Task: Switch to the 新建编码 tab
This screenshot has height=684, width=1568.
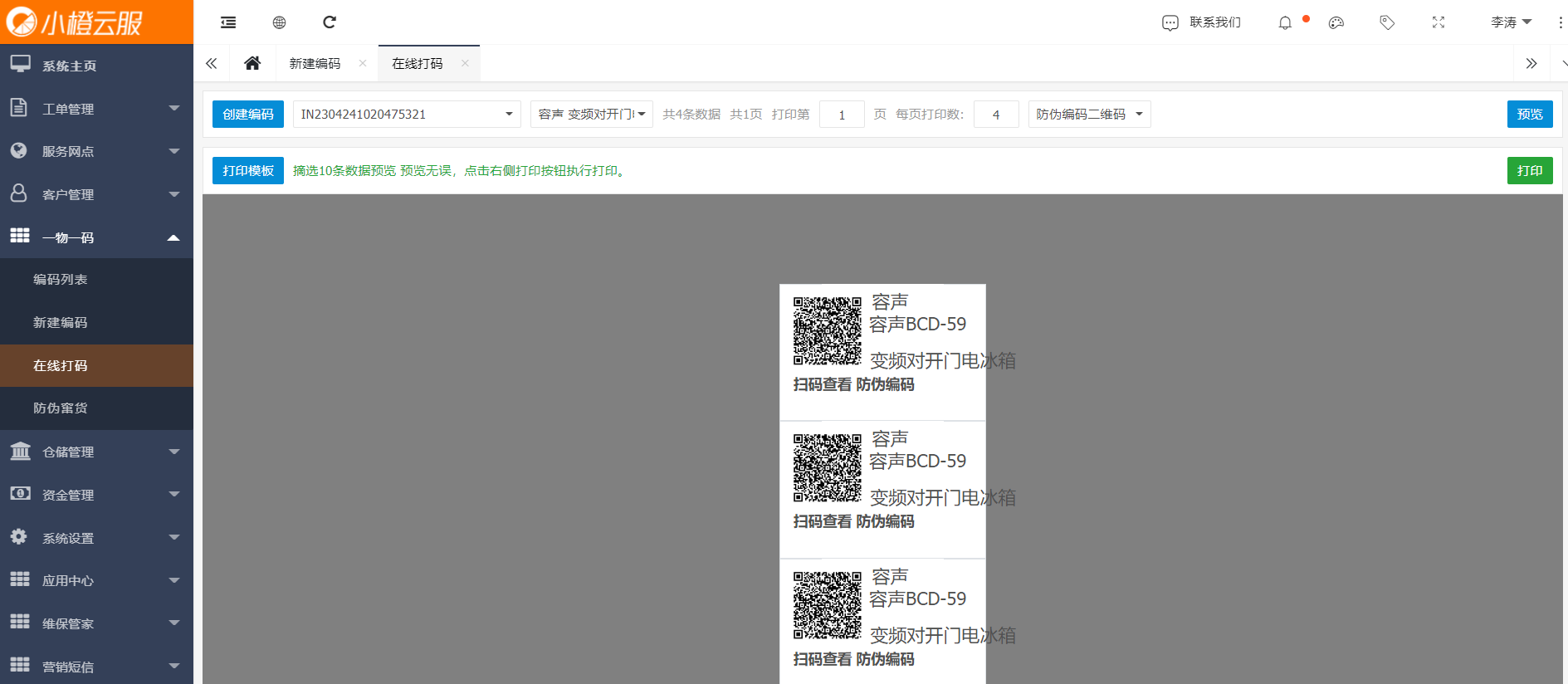Action: [x=315, y=63]
